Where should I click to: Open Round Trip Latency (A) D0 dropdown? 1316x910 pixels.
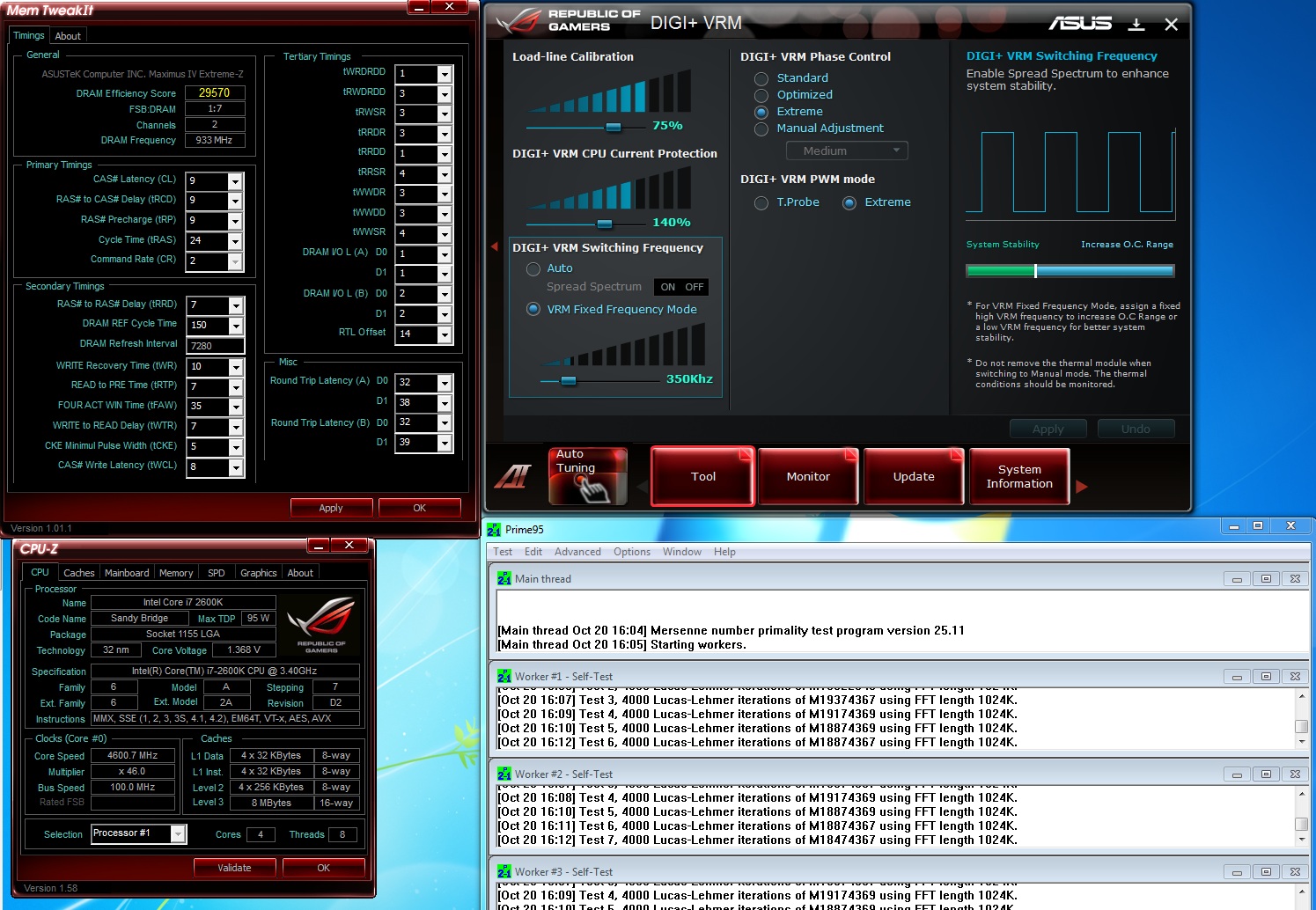pyautogui.click(x=444, y=383)
